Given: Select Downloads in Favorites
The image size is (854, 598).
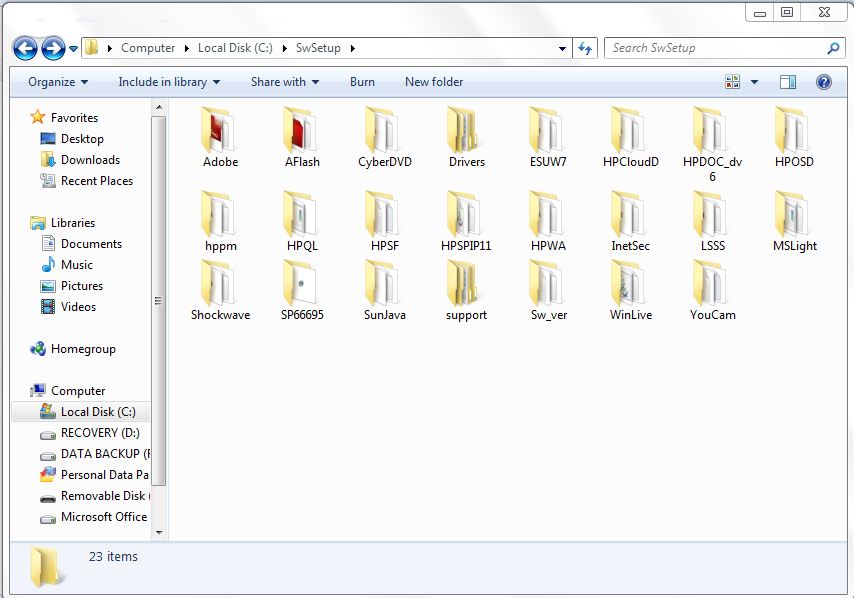Looking at the screenshot, I should coord(90,160).
